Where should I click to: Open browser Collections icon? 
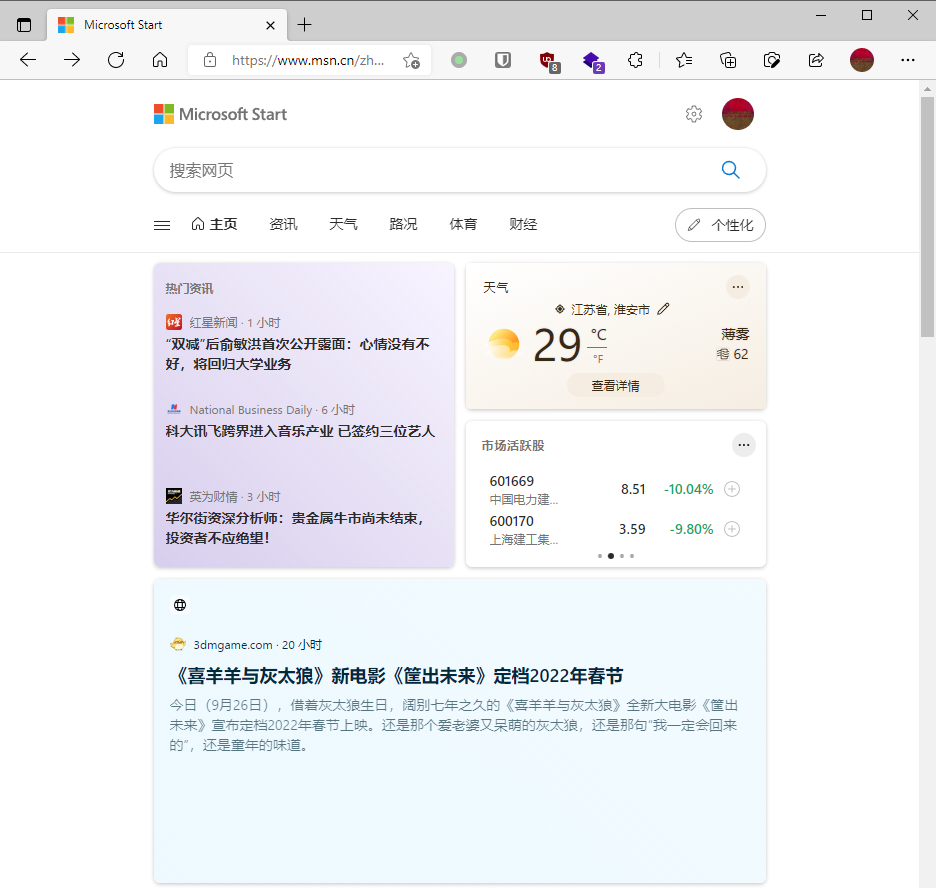point(728,60)
